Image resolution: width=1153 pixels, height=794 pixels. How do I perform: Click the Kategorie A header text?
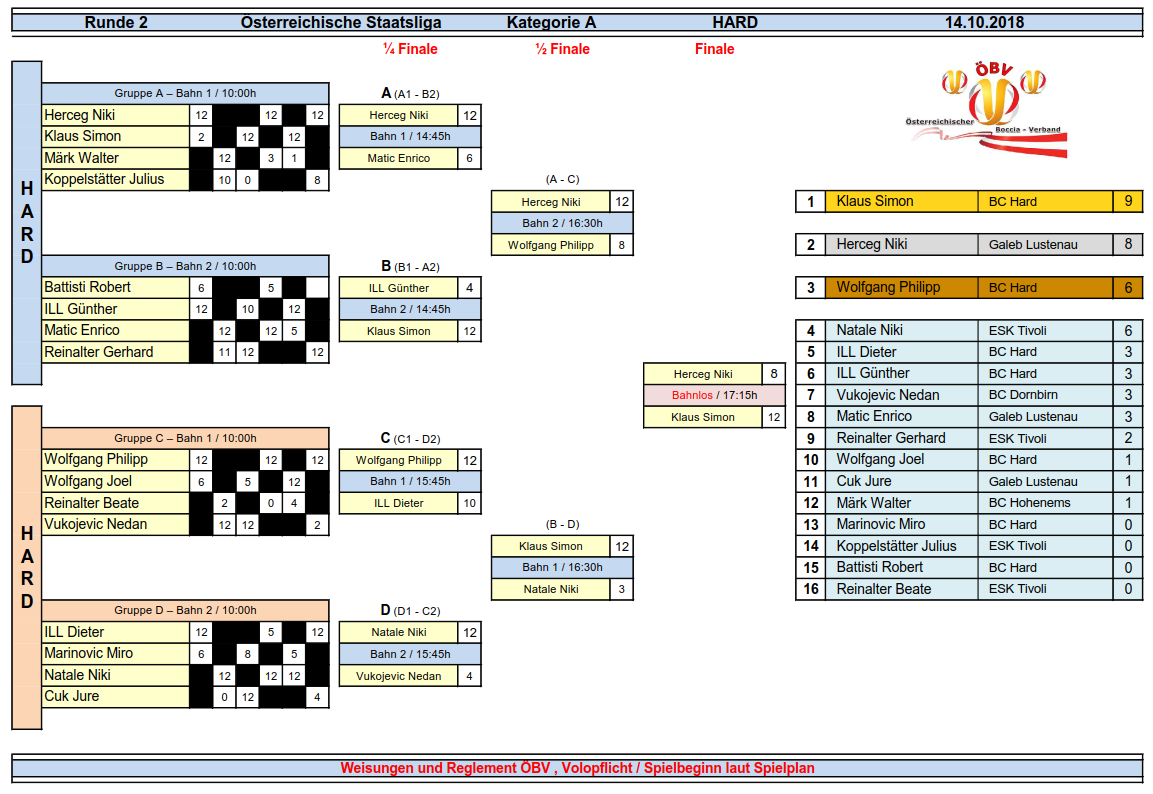click(x=551, y=22)
